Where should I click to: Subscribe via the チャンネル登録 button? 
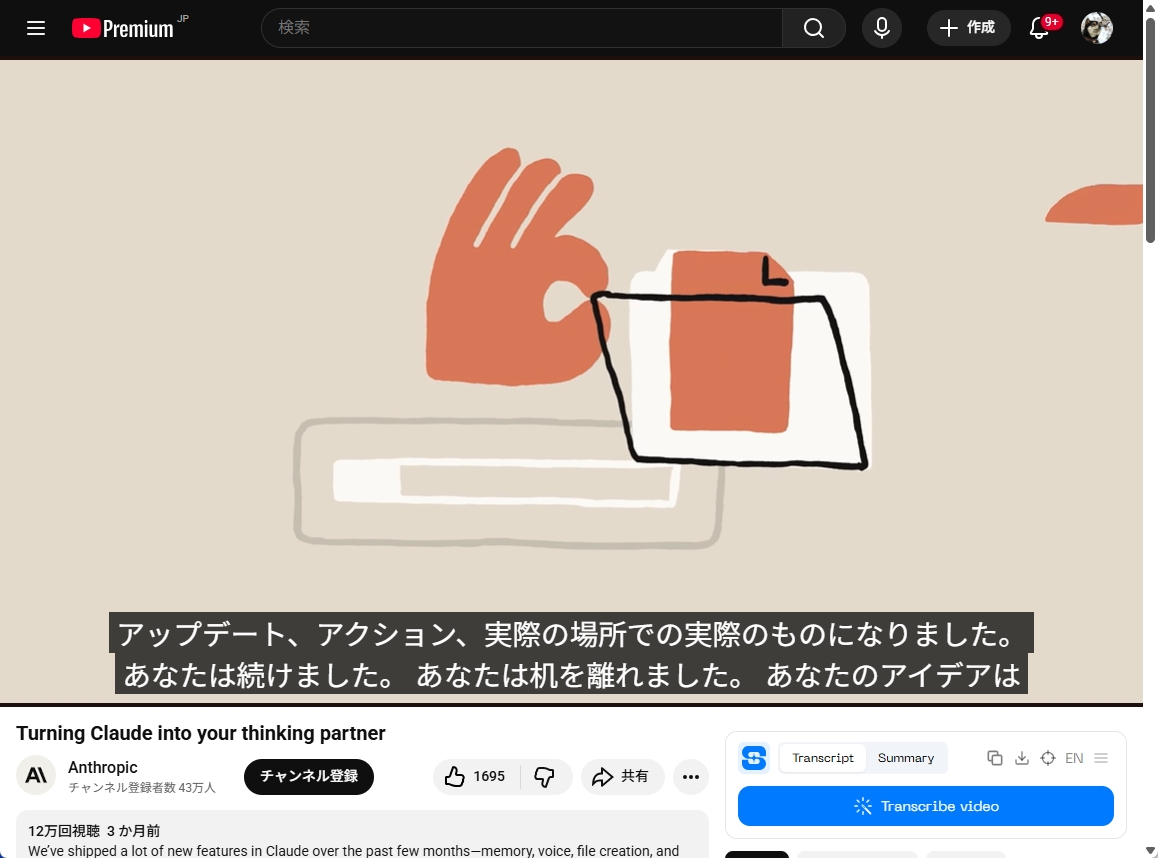(308, 776)
